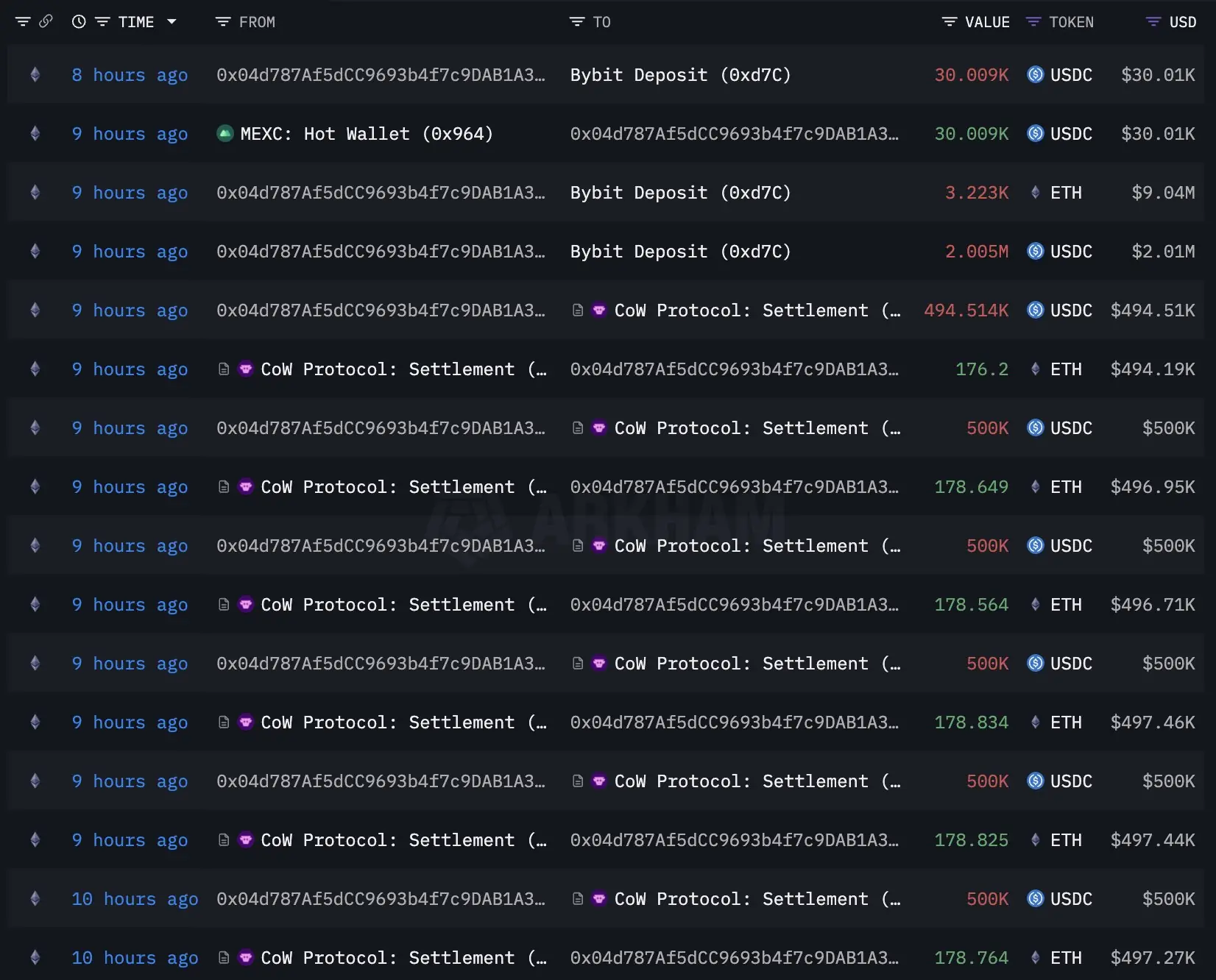Viewport: 1216px width, 980px height.
Task: Click the clock icon beside TIME
Action: (79, 22)
